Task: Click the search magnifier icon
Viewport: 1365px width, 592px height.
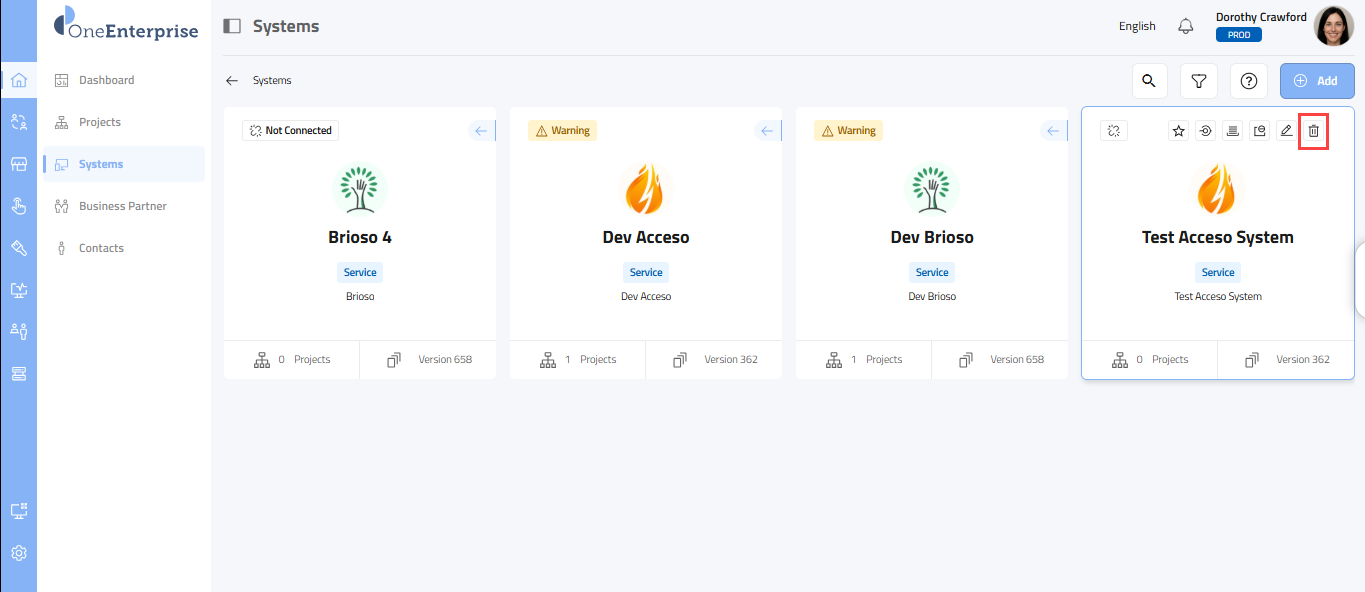Action: click(x=1149, y=81)
